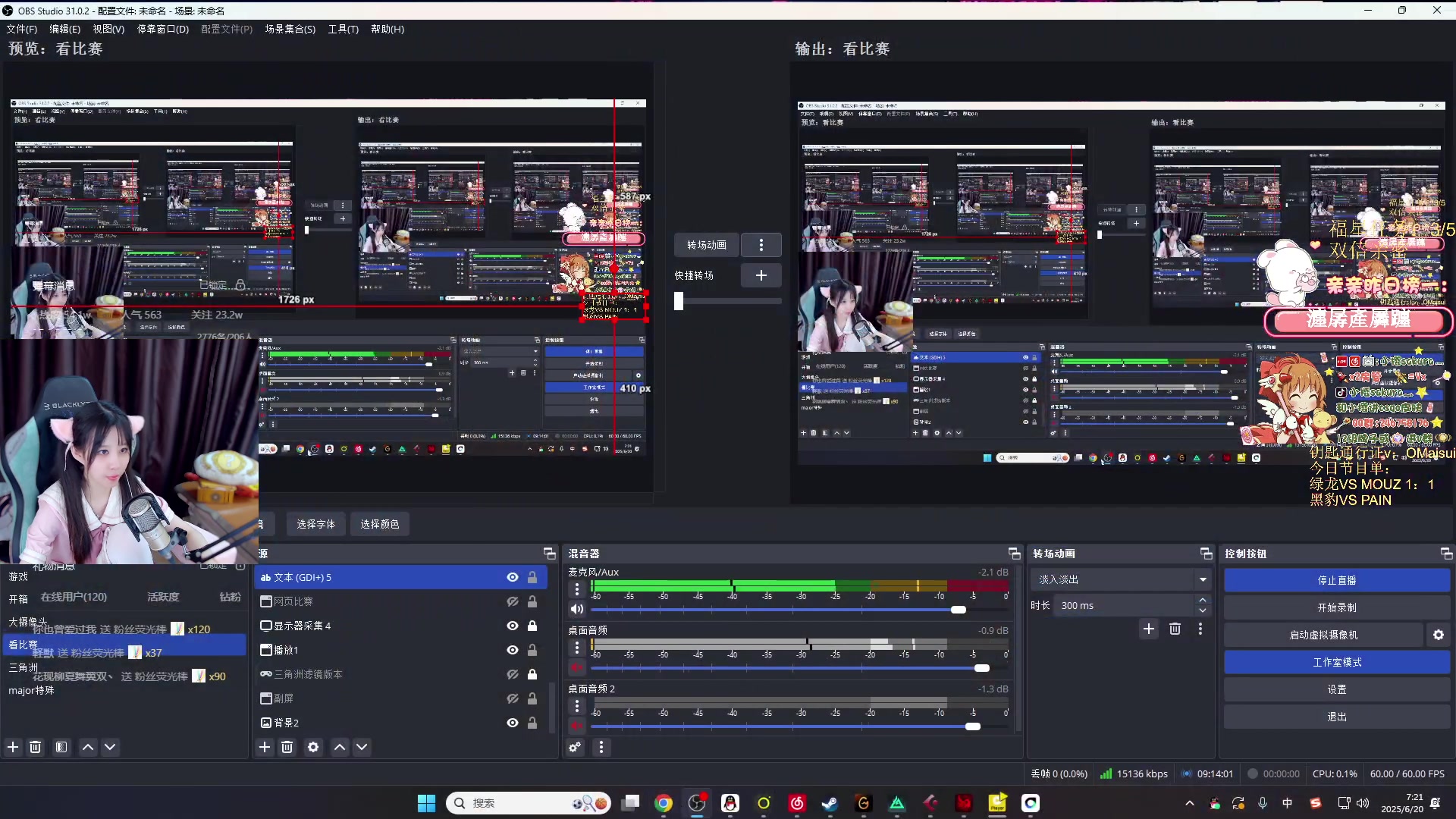Click 开始录制 to start recording
The width and height of the screenshot is (1456, 819).
pyautogui.click(x=1337, y=607)
